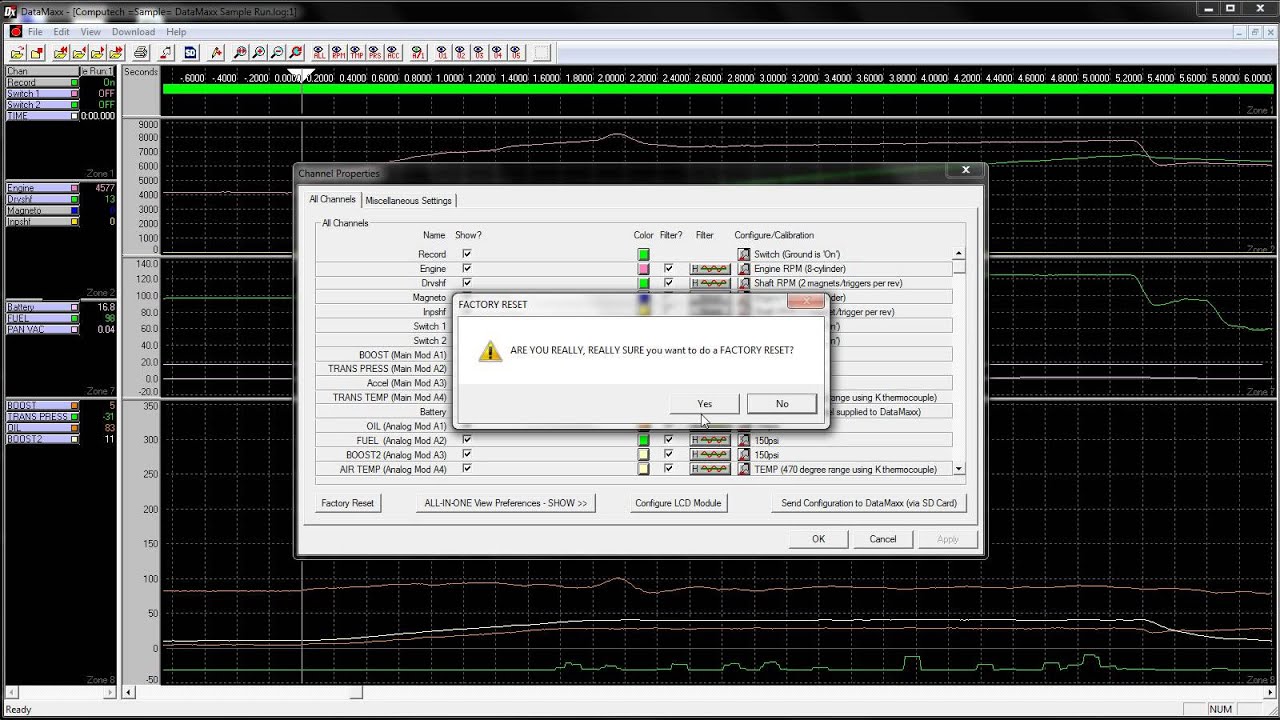The height and width of the screenshot is (720, 1280).
Task: Decline the factory reset by clicking No
Action: [782, 404]
